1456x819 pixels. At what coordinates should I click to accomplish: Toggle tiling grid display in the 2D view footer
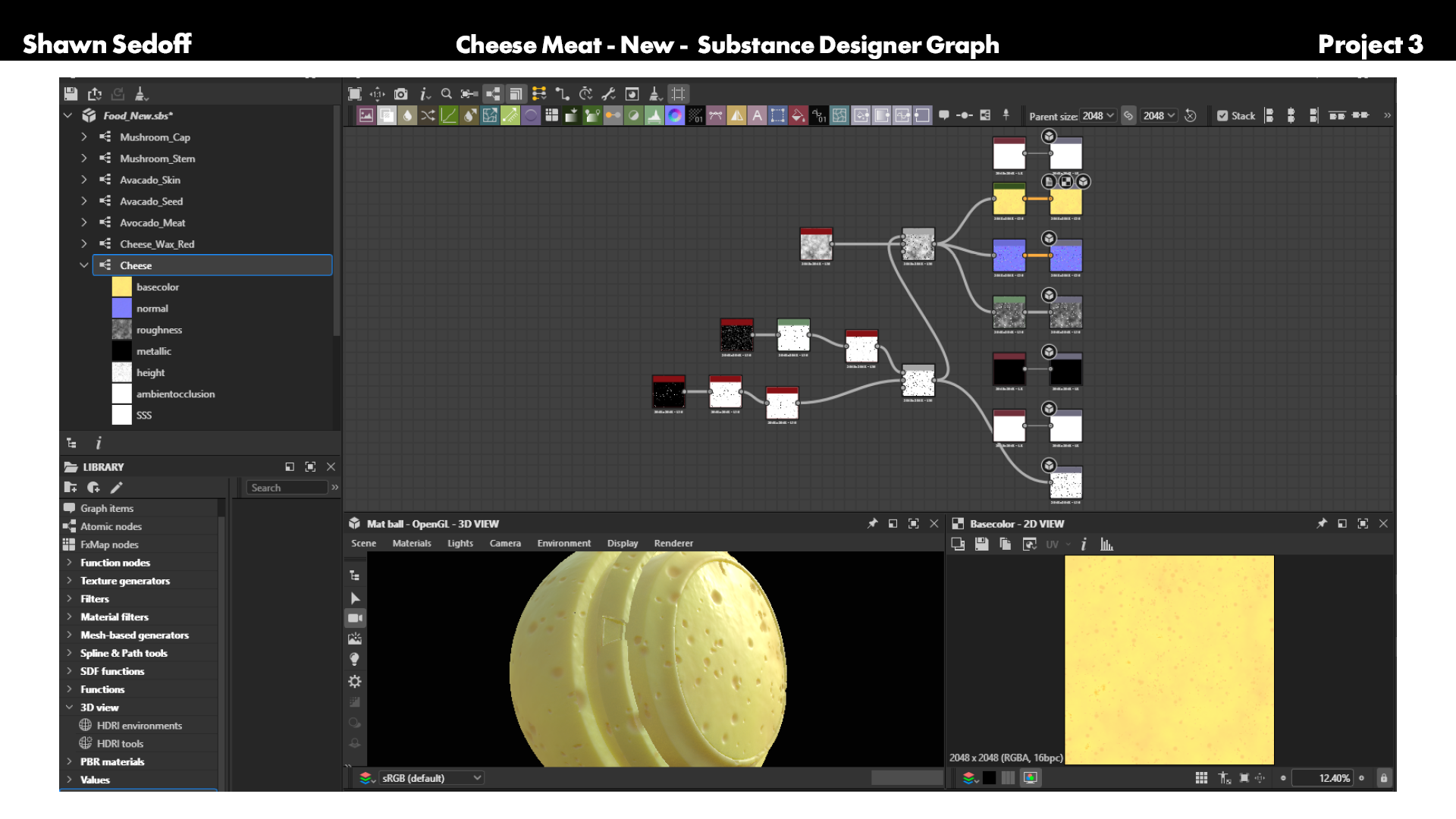point(1201,778)
